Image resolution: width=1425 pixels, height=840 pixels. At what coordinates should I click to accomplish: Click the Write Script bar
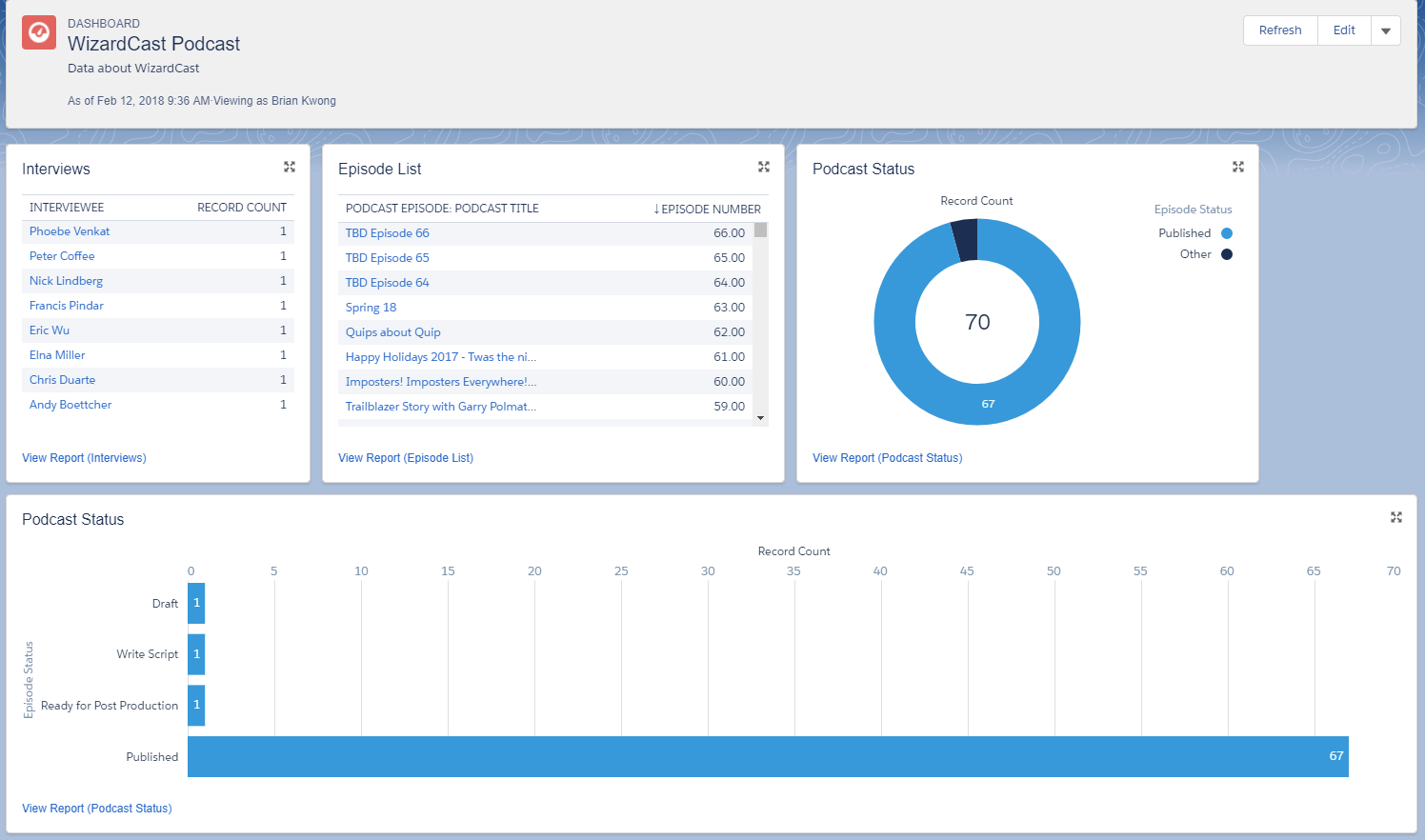click(196, 654)
